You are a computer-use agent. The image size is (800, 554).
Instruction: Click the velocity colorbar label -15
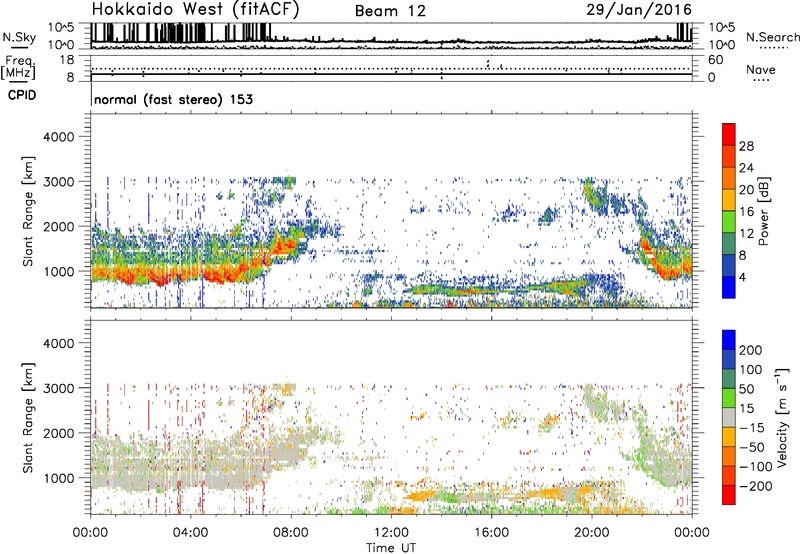[x=752, y=428]
